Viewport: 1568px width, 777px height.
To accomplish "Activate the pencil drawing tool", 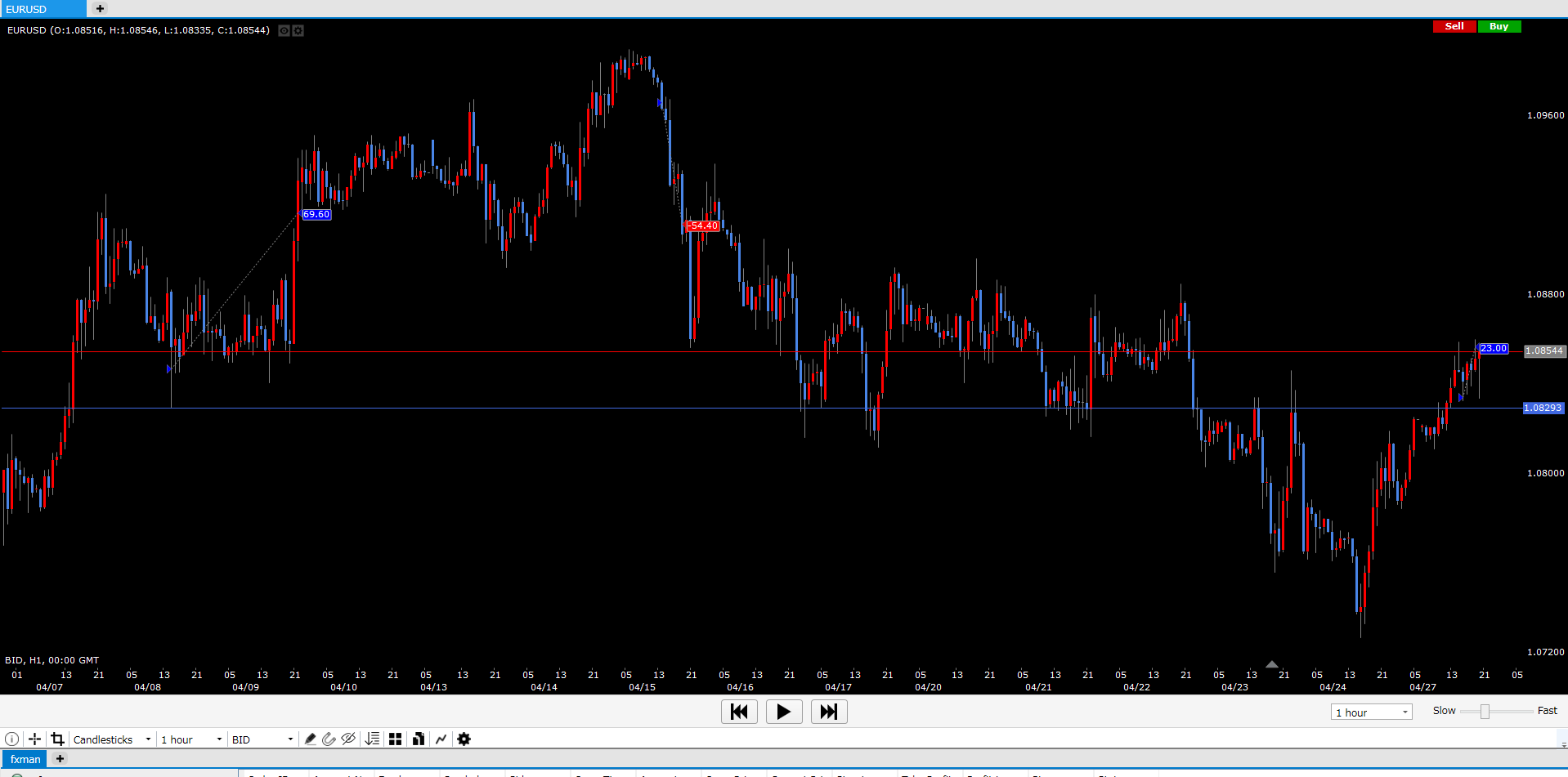I will pyautogui.click(x=310, y=739).
